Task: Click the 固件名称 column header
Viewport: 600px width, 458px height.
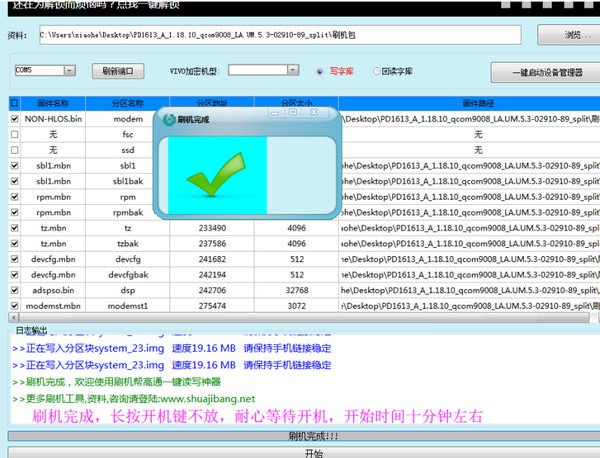Action: pyautogui.click(x=53, y=103)
